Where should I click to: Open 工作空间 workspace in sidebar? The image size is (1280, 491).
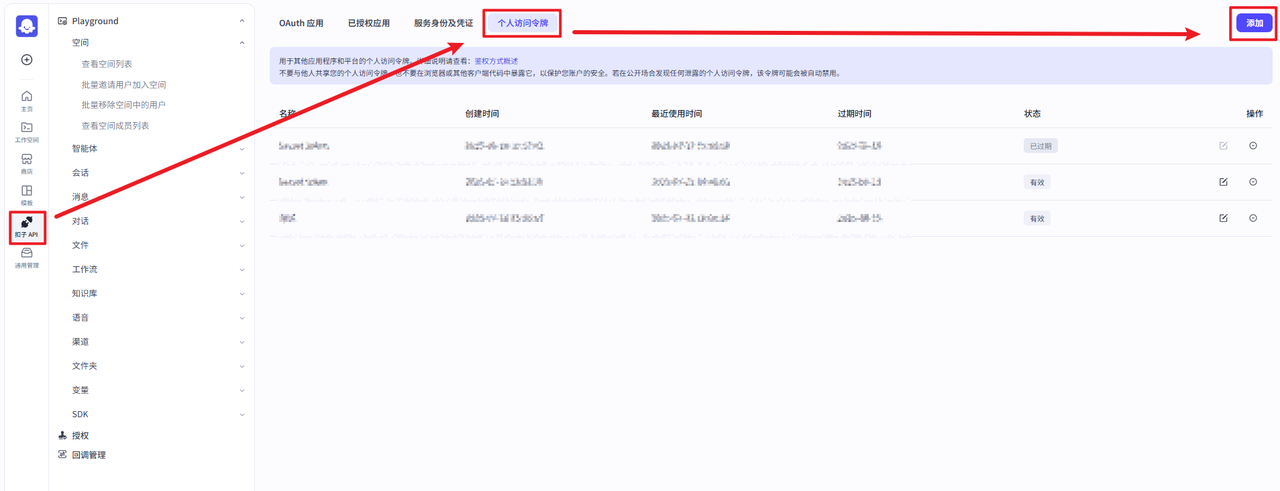27,131
